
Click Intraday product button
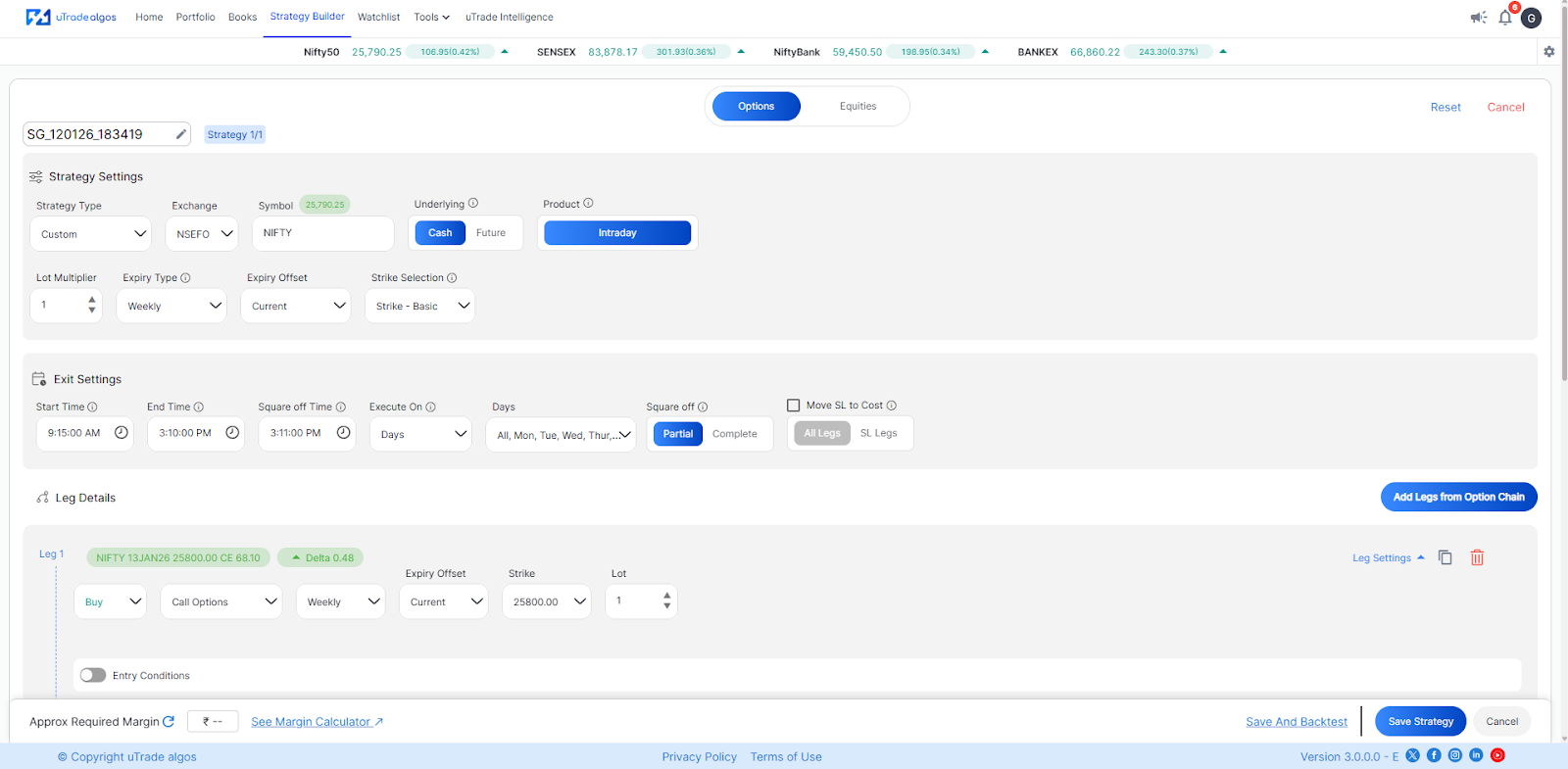[x=617, y=233]
